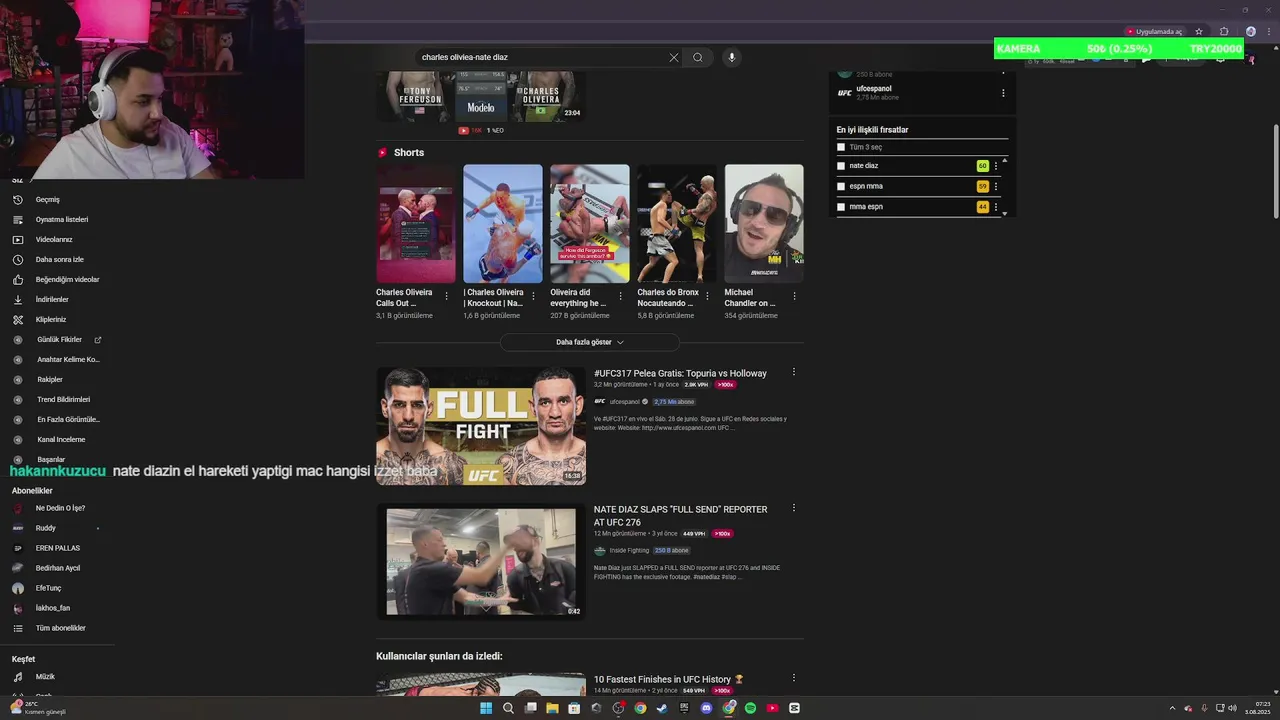Open Kanal İnceleme in the sidebar
The width and height of the screenshot is (1280, 720).
click(x=61, y=439)
